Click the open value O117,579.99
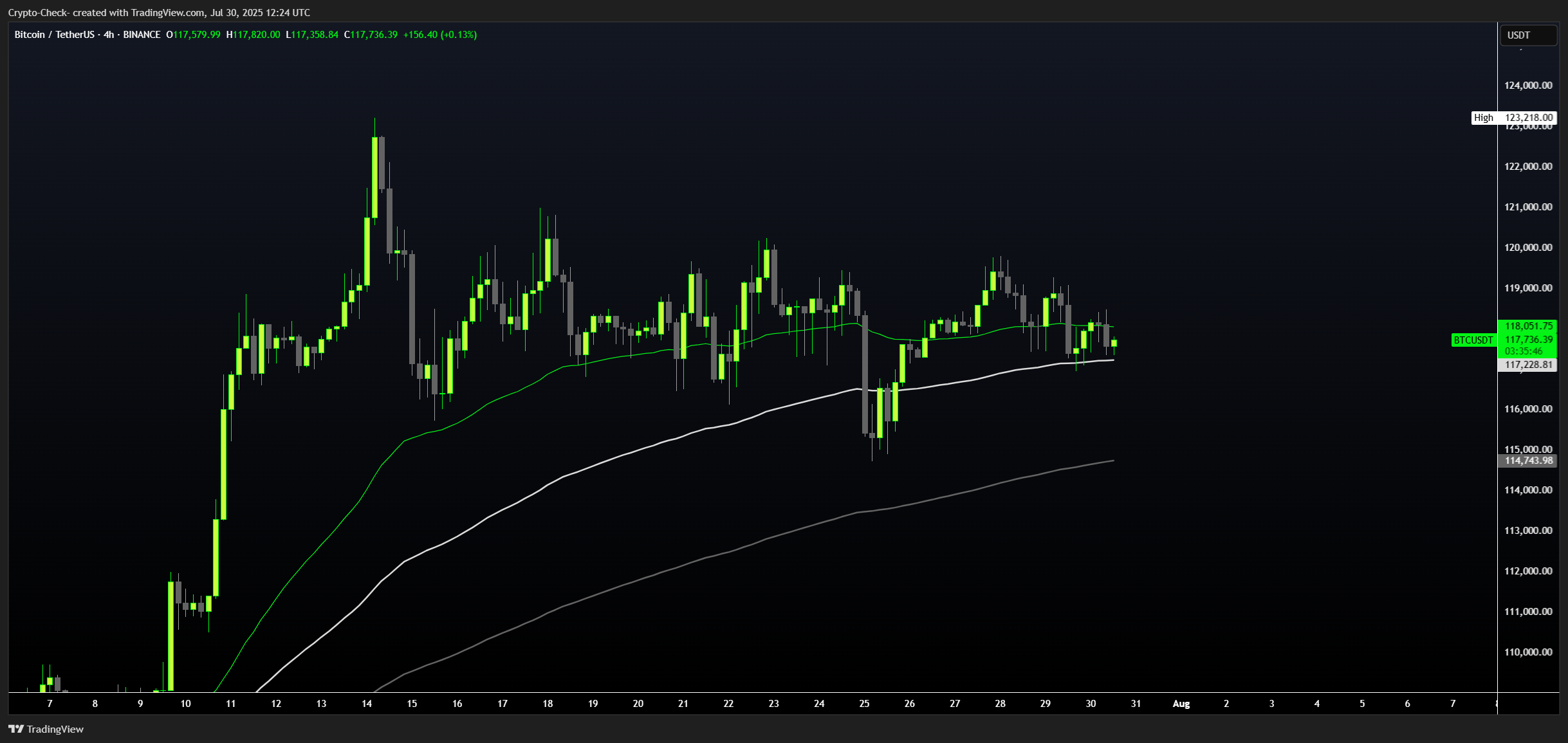The height and width of the screenshot is (743, 1568). (x=193, y=35)
